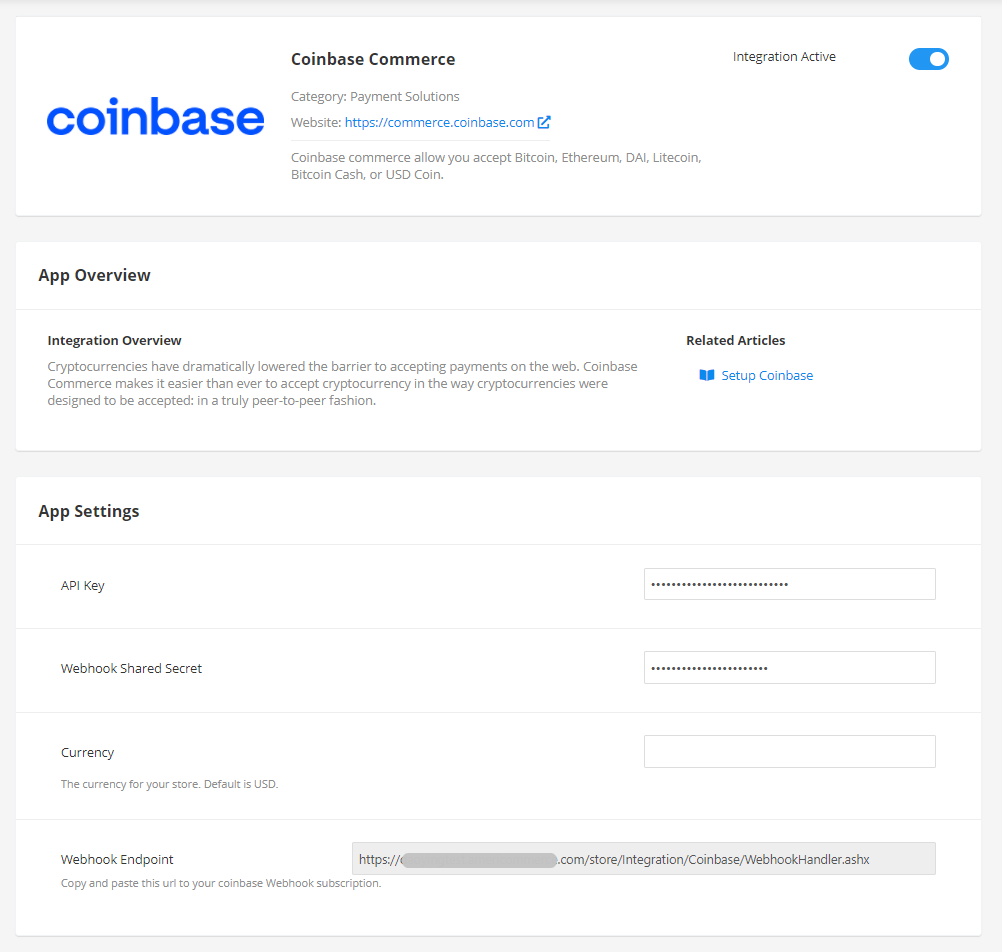Viewport: 1002px width, 952px height.
Task: Disable the Integration Active switch
Action: click(x=928, y=59)
